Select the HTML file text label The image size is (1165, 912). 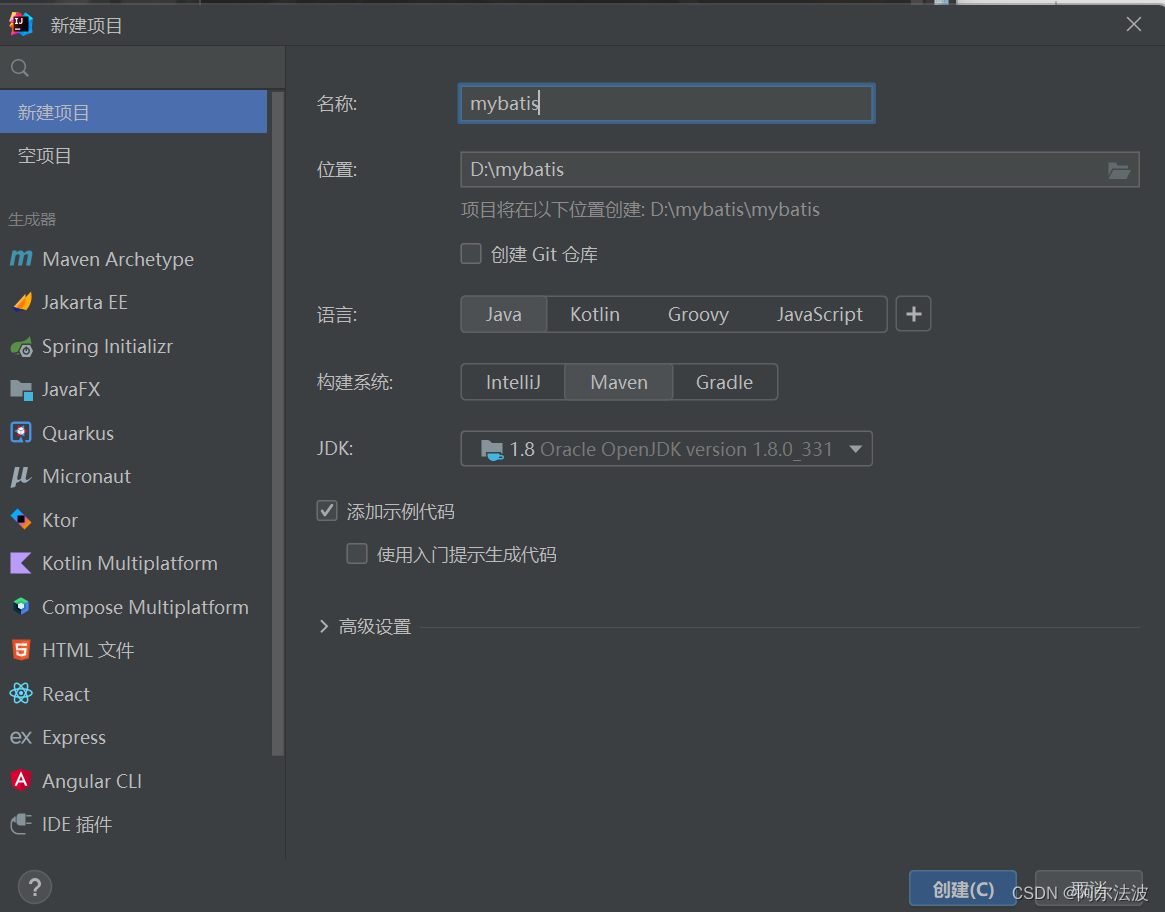coord(88,650)
